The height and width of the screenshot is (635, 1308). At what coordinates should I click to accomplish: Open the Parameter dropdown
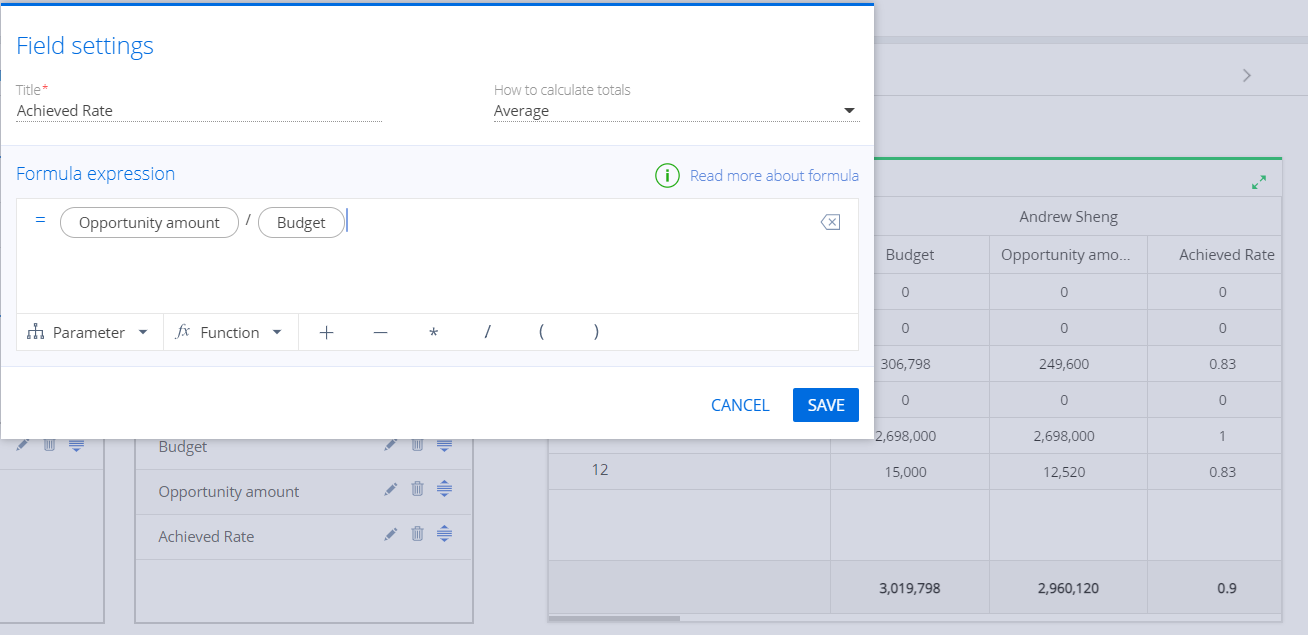pos(89,333)
